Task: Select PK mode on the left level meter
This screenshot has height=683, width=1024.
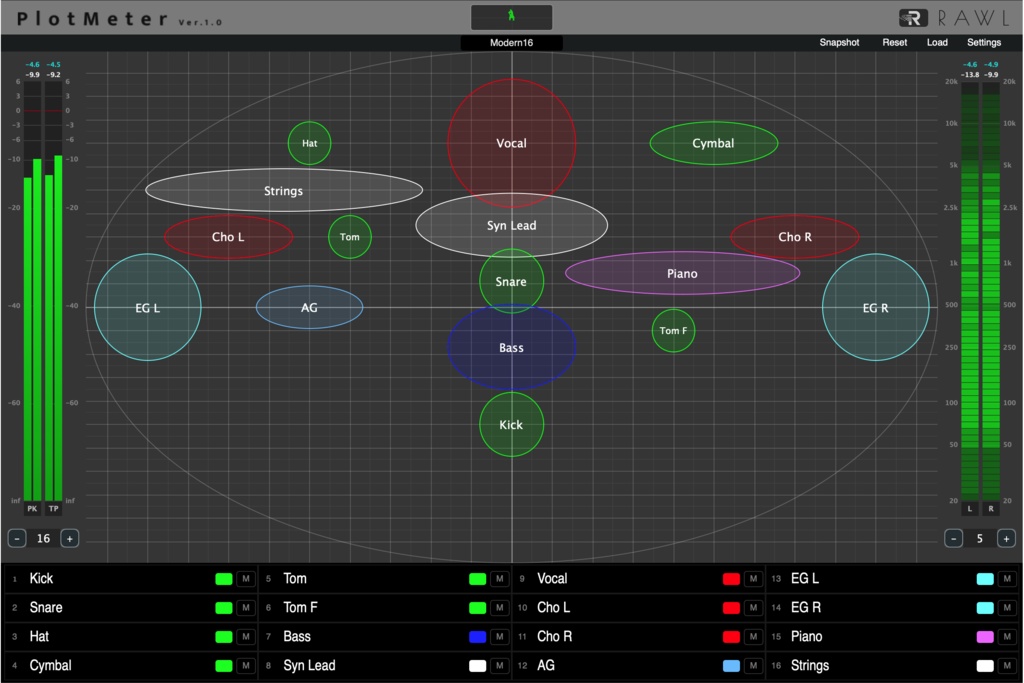Action: (x=30, y=509)
